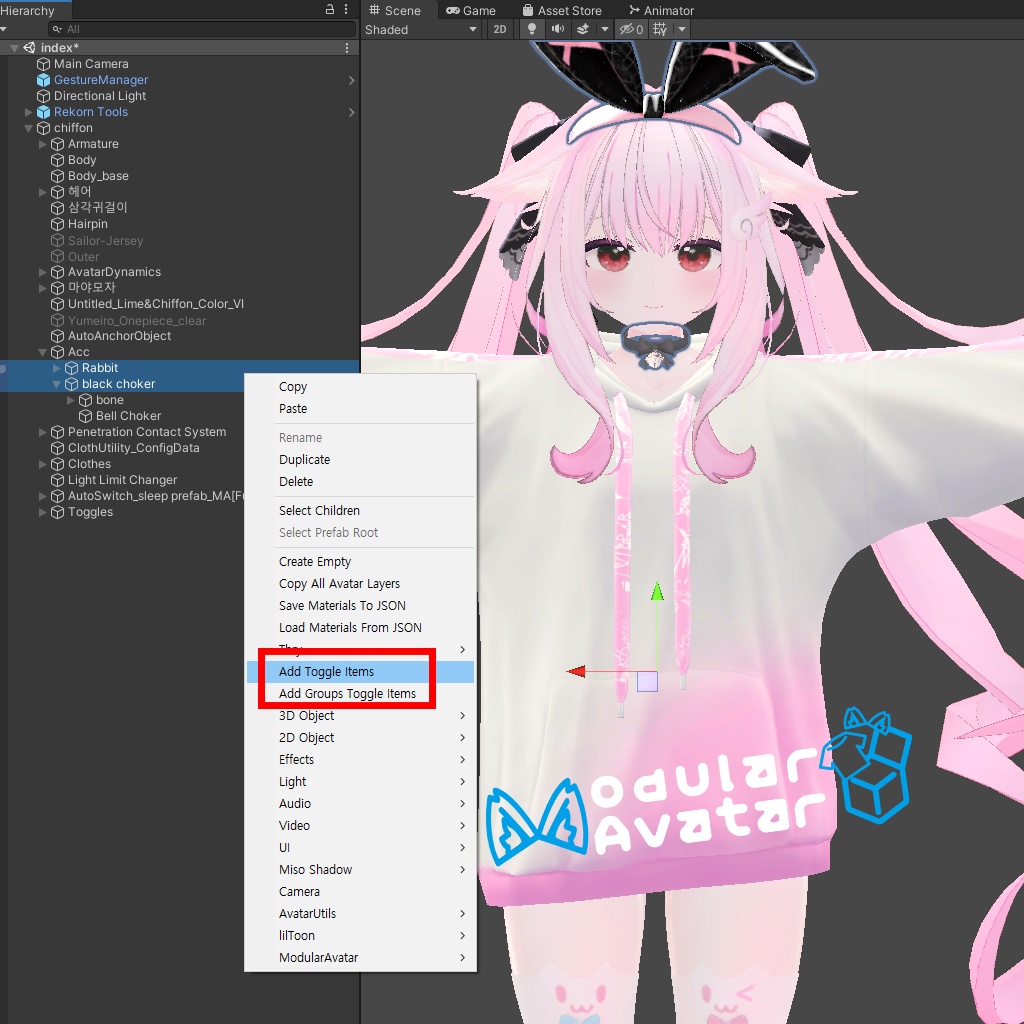Click the bone object icon
The image size is (1024, 1024).
click(86, 400)
